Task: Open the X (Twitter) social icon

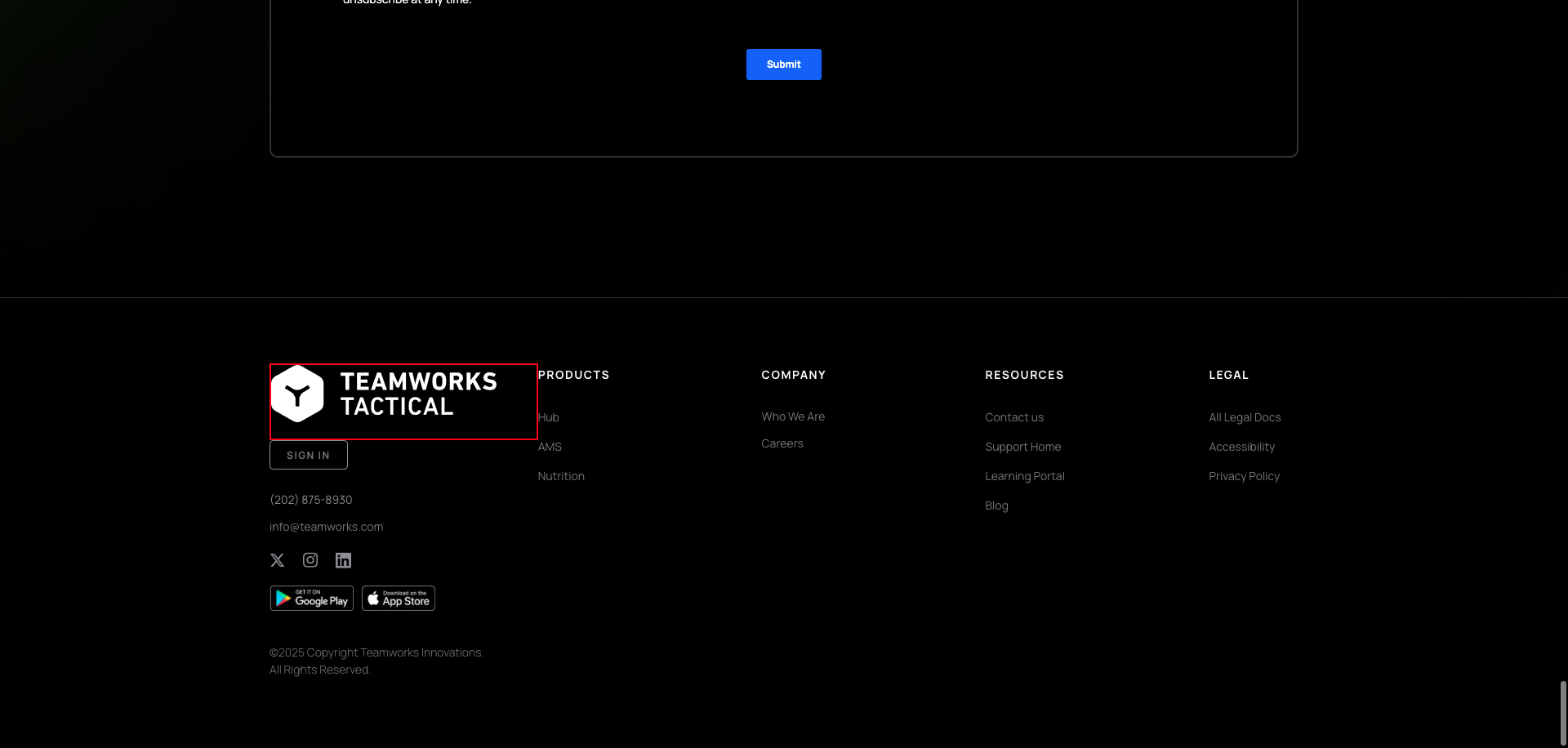Action: coord(277,560)
